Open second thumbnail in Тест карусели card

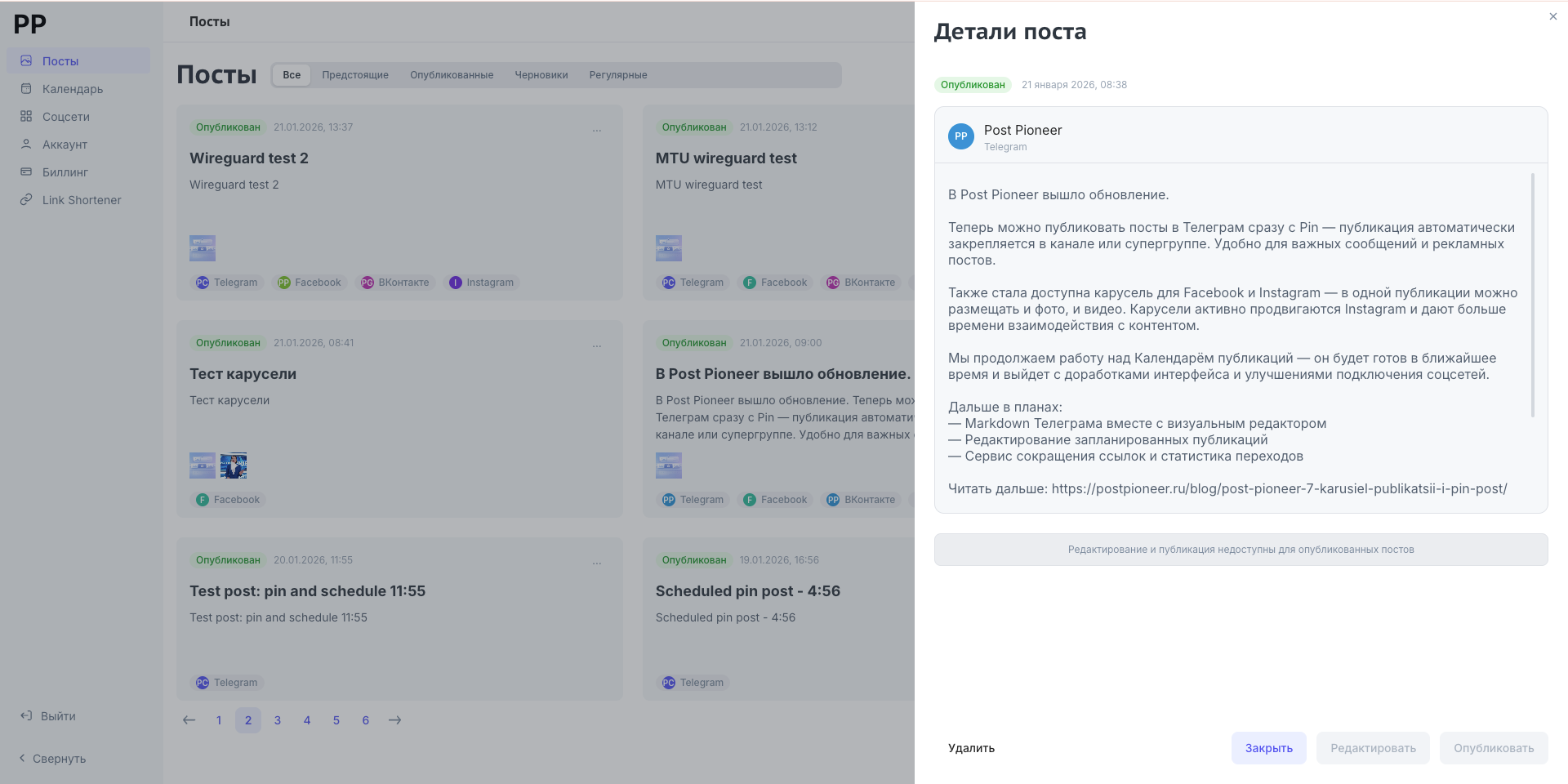[234, 465]
